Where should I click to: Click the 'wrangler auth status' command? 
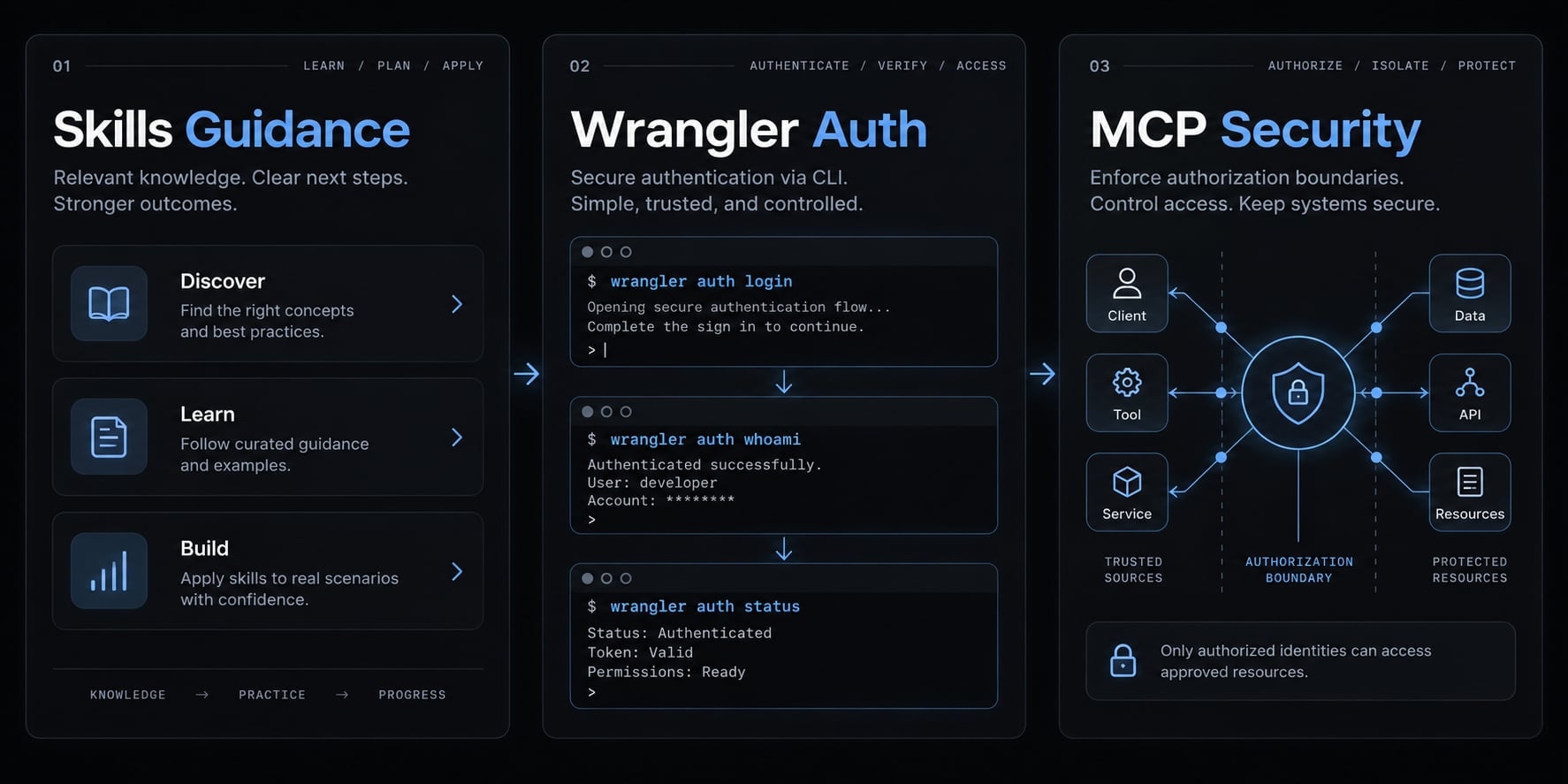tap(704, 606)
